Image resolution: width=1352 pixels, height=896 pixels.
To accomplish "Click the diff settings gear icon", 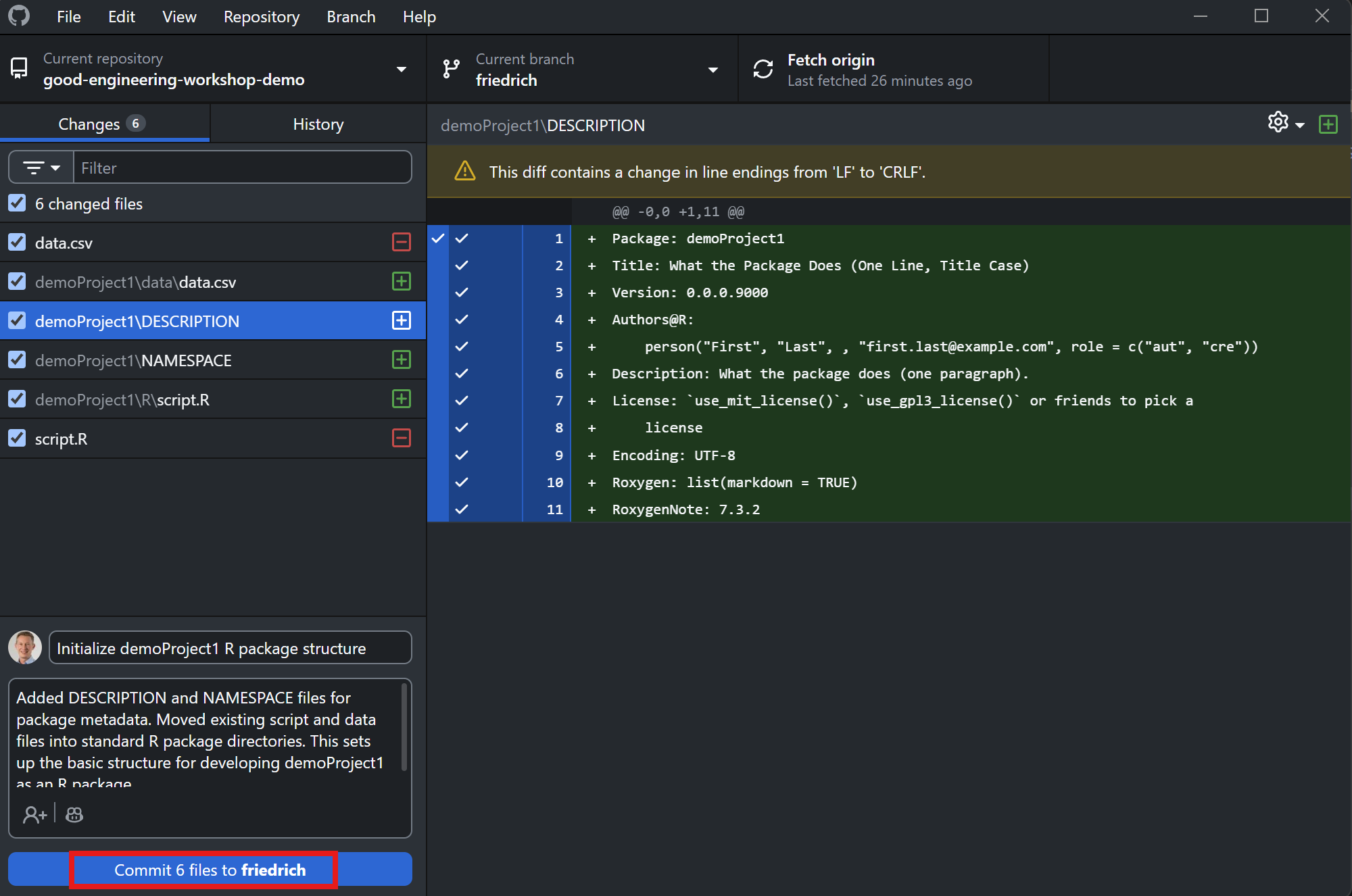I will (1278, 122).
